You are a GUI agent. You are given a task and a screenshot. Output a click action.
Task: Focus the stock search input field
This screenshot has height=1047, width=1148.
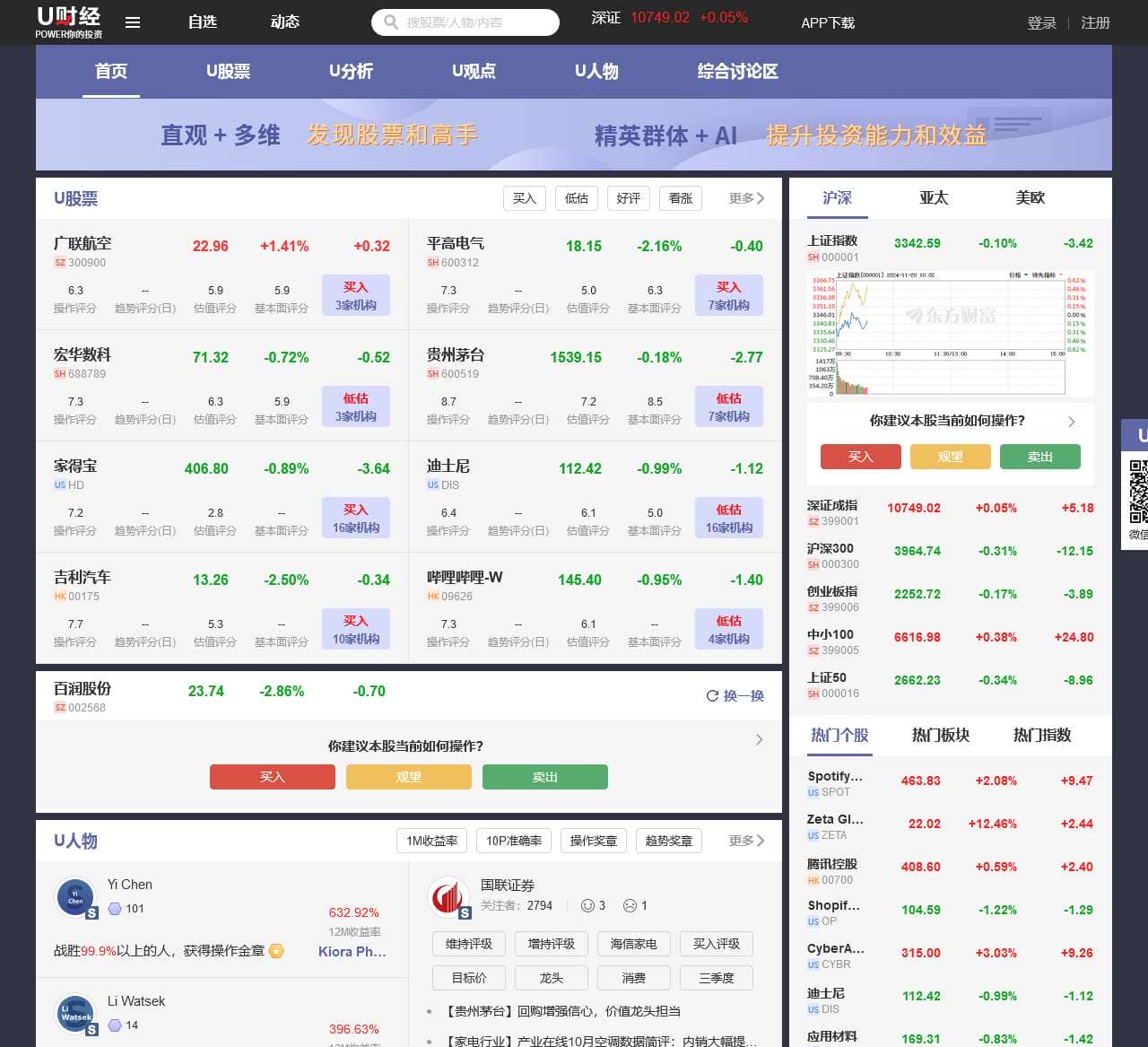(465, 22)
